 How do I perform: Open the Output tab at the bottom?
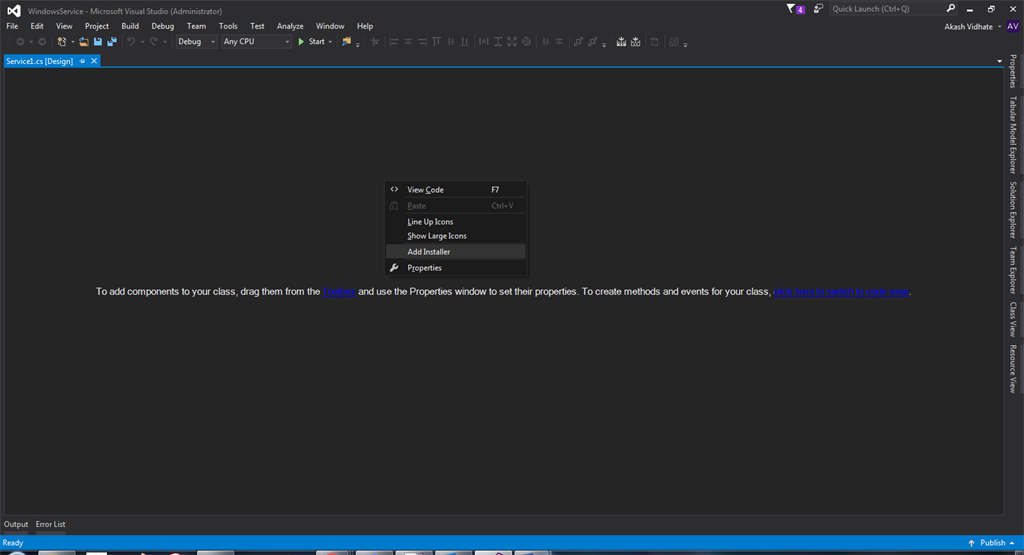pos(16,524)
